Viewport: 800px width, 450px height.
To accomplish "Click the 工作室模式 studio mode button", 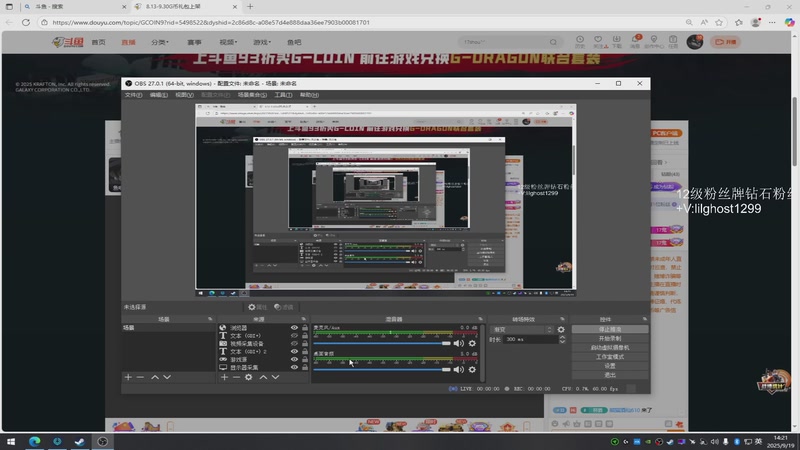I will (610, 357).
